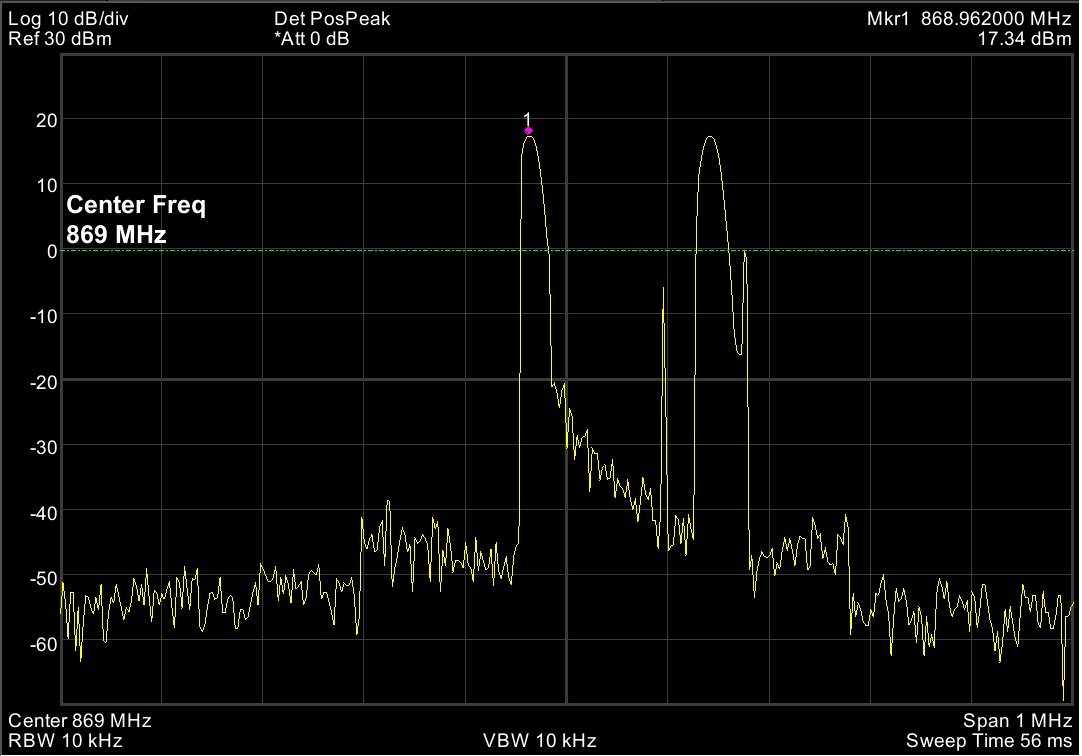Click the Center Freq 869 MHz overlay text
Viewport: 1082px width, 756px height.
point(135,220)
